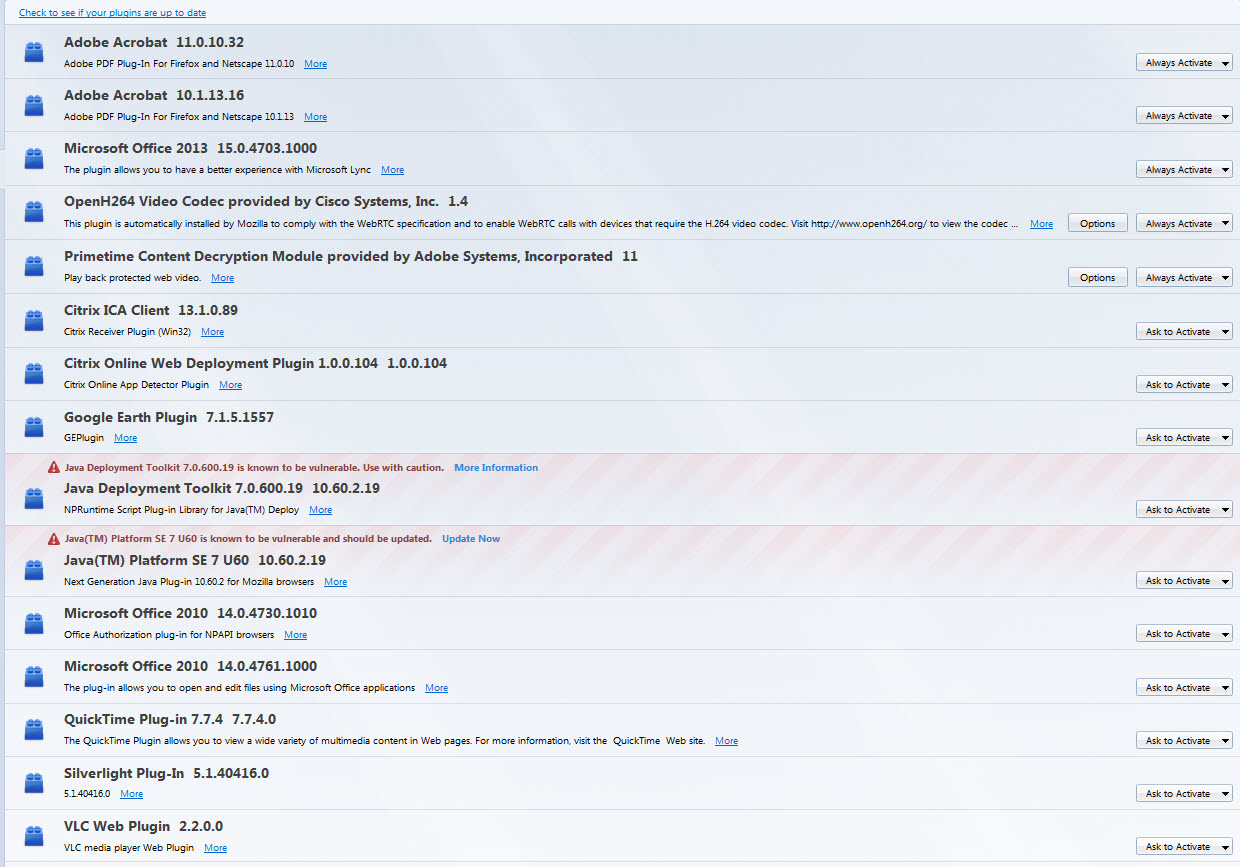Click the Primetime Content Decryption Module icon
1240x867 pixels.
coord(34,266)
